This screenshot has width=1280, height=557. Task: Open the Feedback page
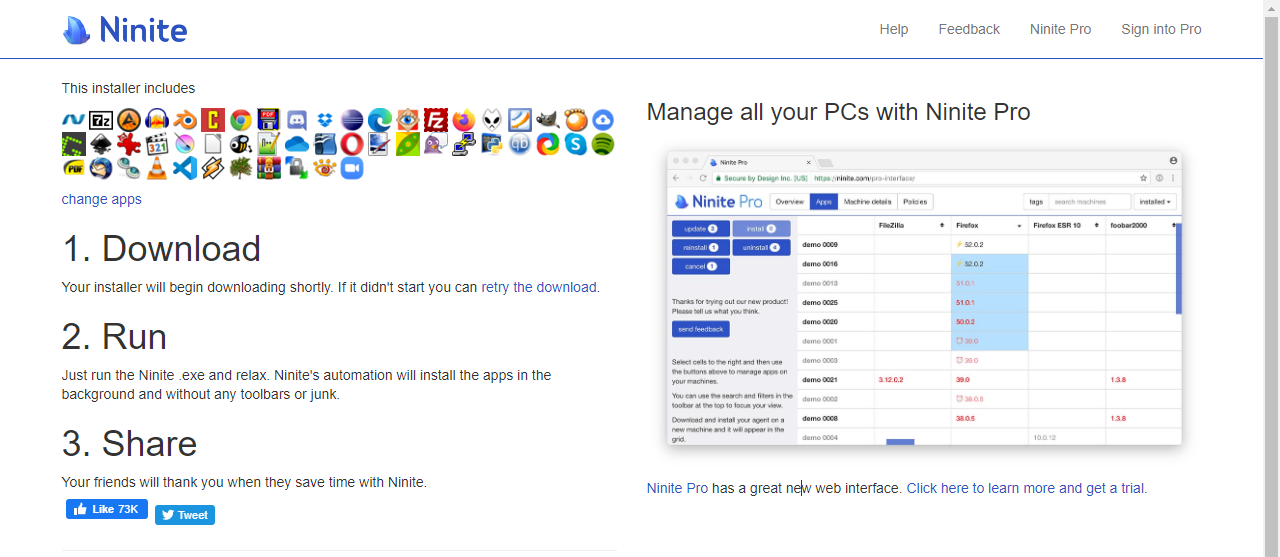969,29
